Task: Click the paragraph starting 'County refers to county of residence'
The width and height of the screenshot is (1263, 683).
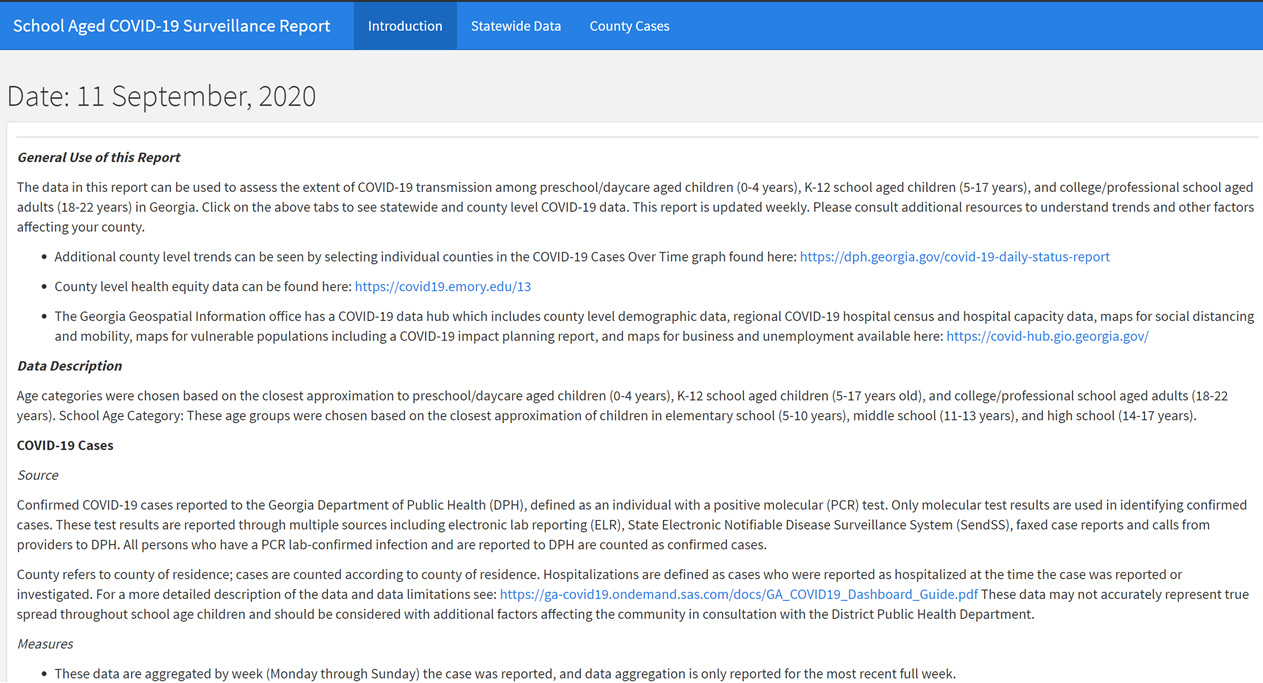Action: 633,594
